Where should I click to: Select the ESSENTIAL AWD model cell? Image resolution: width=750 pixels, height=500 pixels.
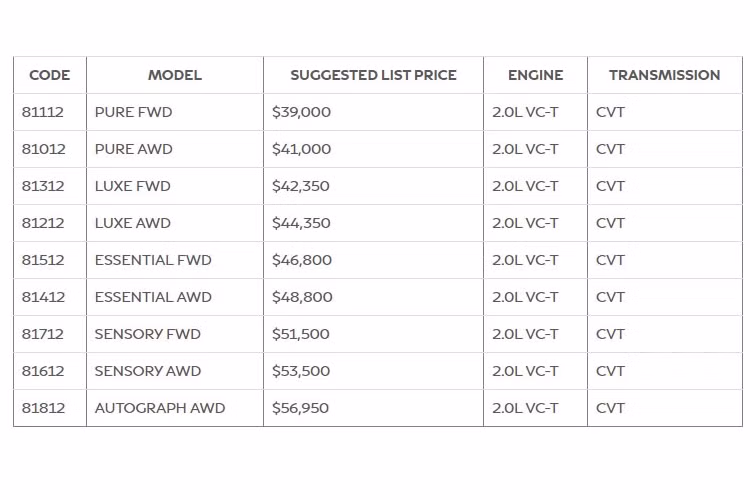tap(153, 297)
